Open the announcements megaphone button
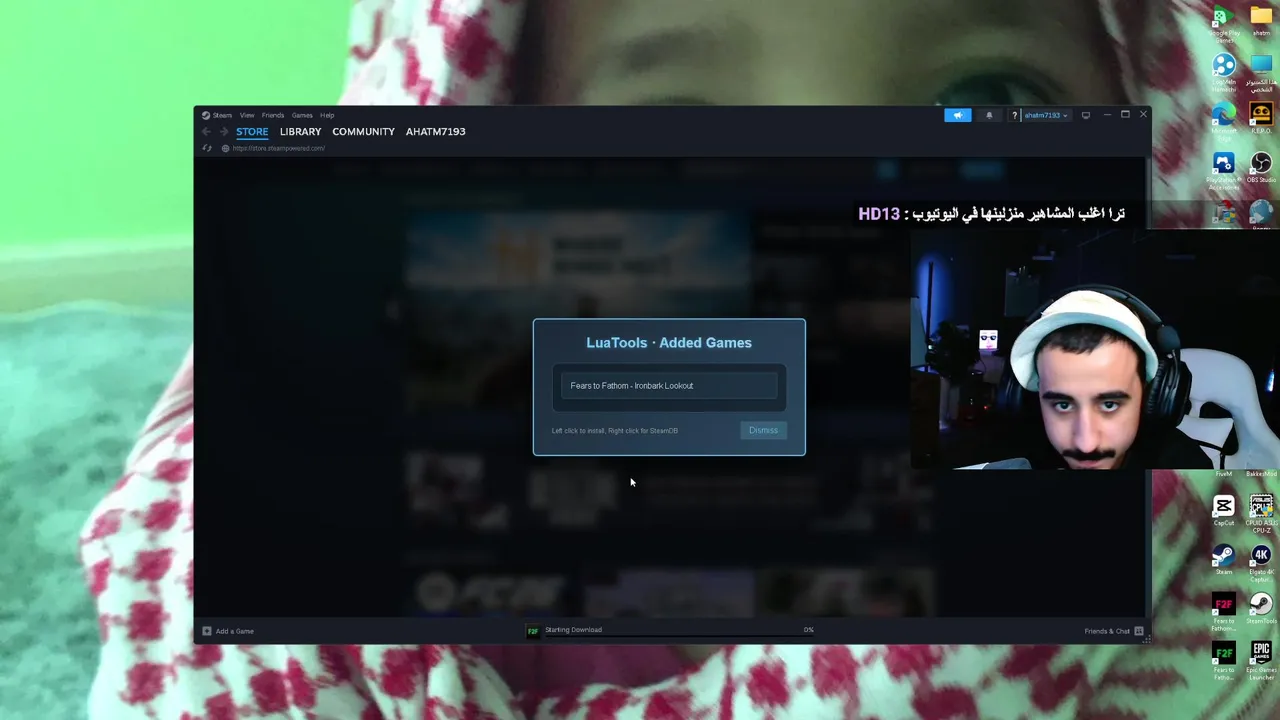The height and width of the screenshot is (720, 1280). pyautogui.click(x=957, y=115)
